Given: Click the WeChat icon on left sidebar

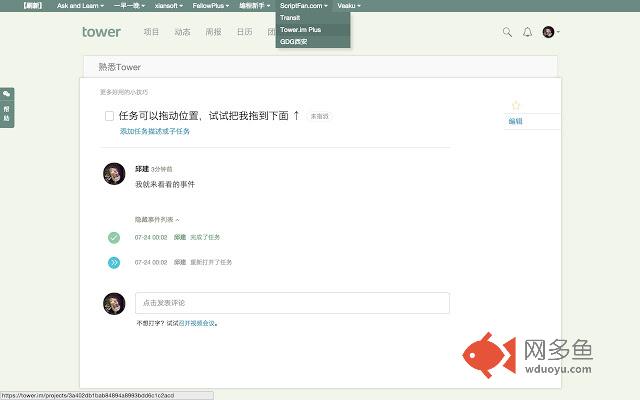Looking at the screenshot, I should 7,94.
